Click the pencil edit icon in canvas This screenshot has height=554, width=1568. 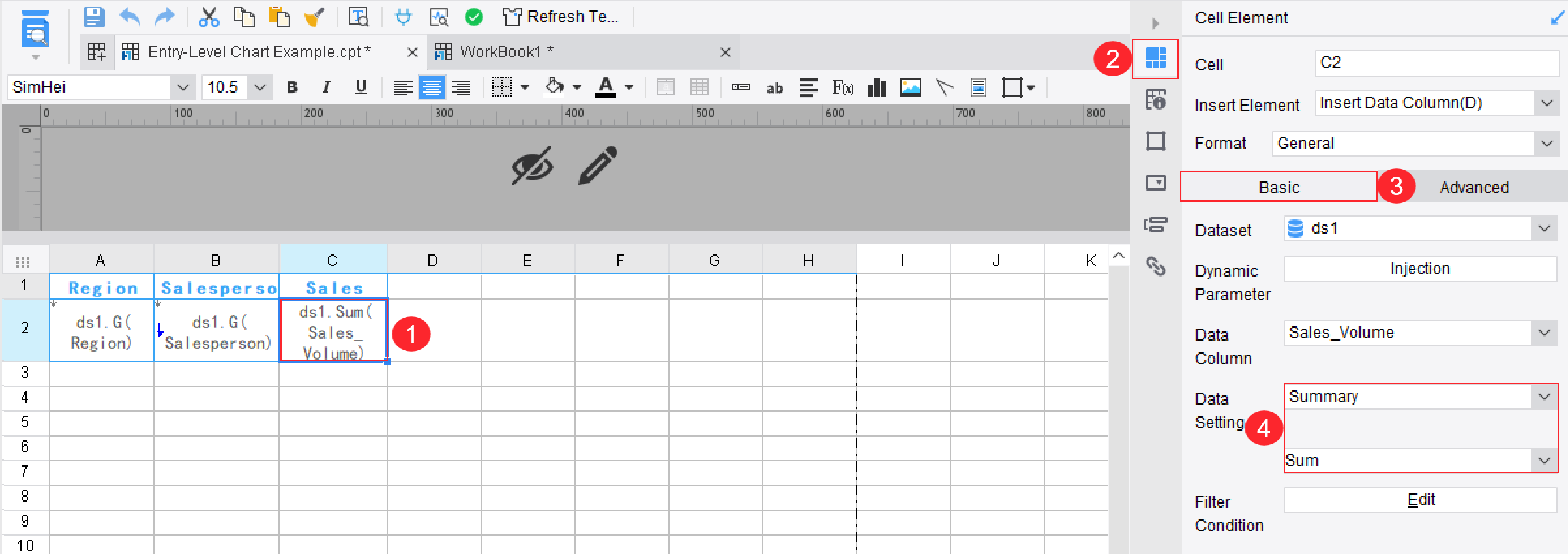(597, 166)
